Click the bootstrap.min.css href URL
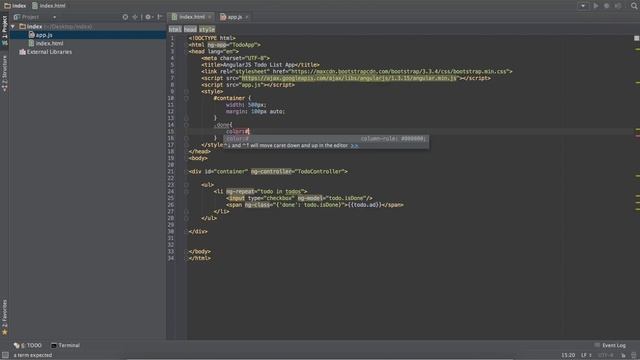Image resolution: width=640 pixels, height=360 pixels. (399, 71)
